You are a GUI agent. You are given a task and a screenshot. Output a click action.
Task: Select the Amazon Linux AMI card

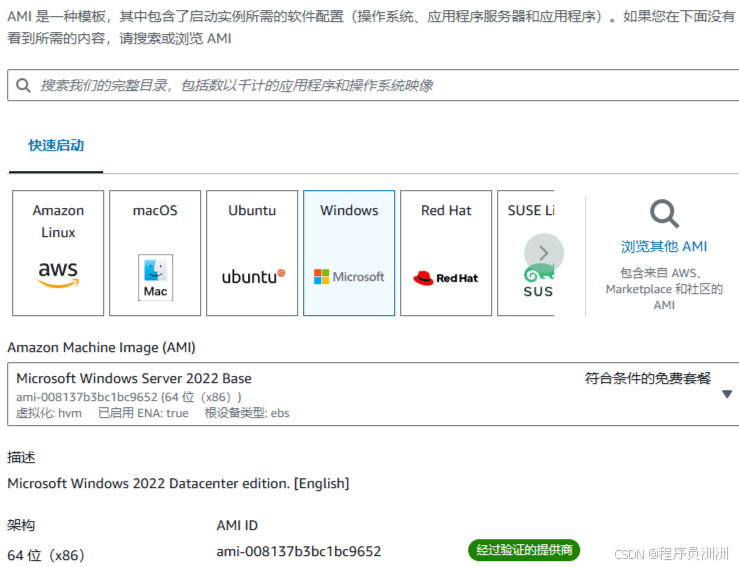[x=58, y=253]
